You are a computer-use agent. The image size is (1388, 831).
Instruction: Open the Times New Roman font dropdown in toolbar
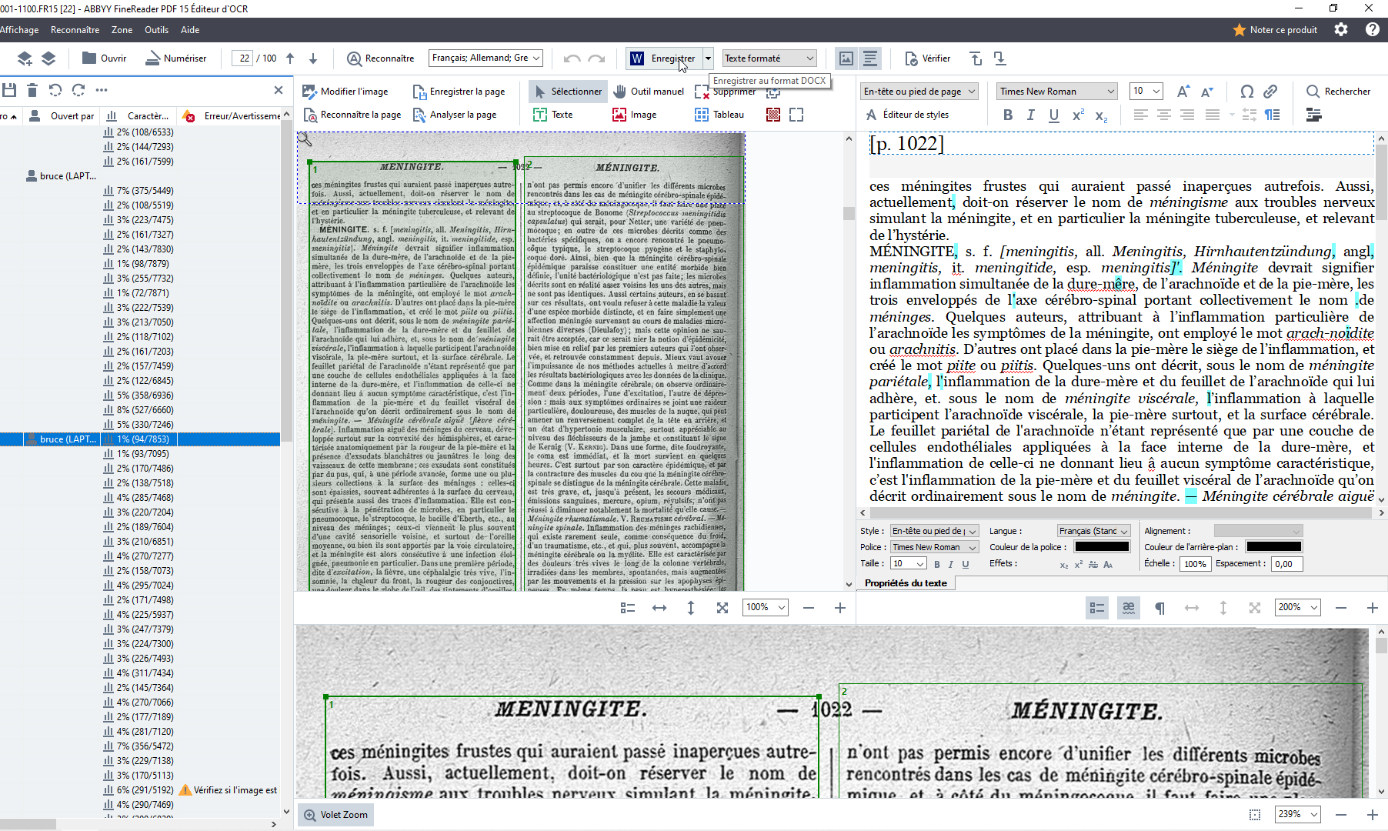point(1056,91)
